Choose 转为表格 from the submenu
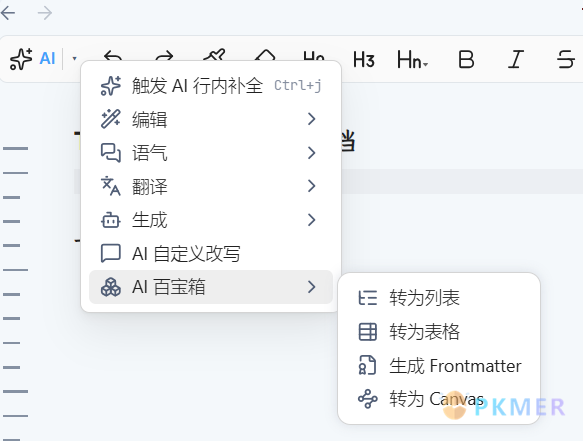 pos(439,332)
